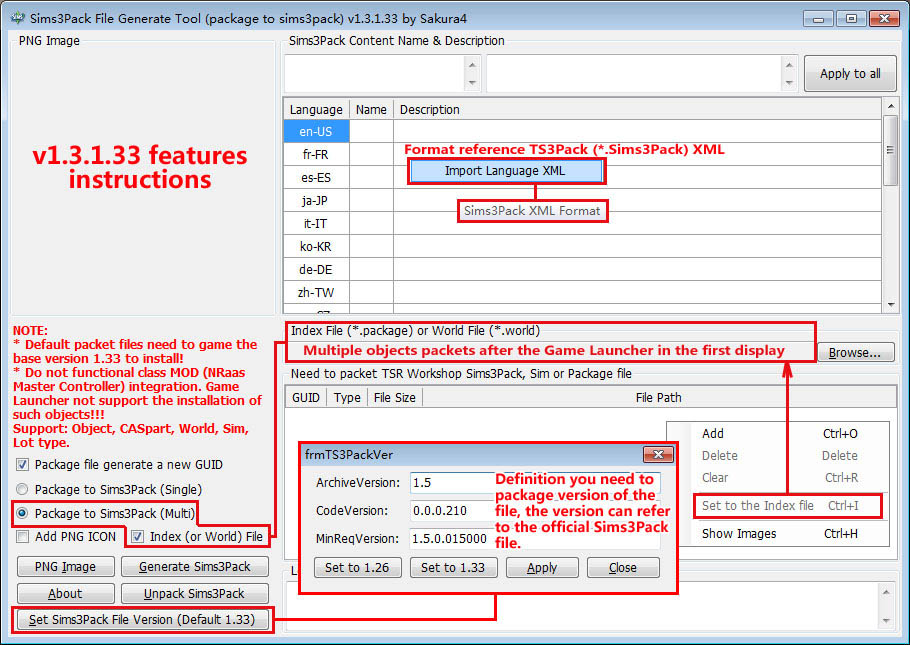This screenshot has width=910, height=645.
Task: Click the Type column header
Action: [x=347, y=398]
